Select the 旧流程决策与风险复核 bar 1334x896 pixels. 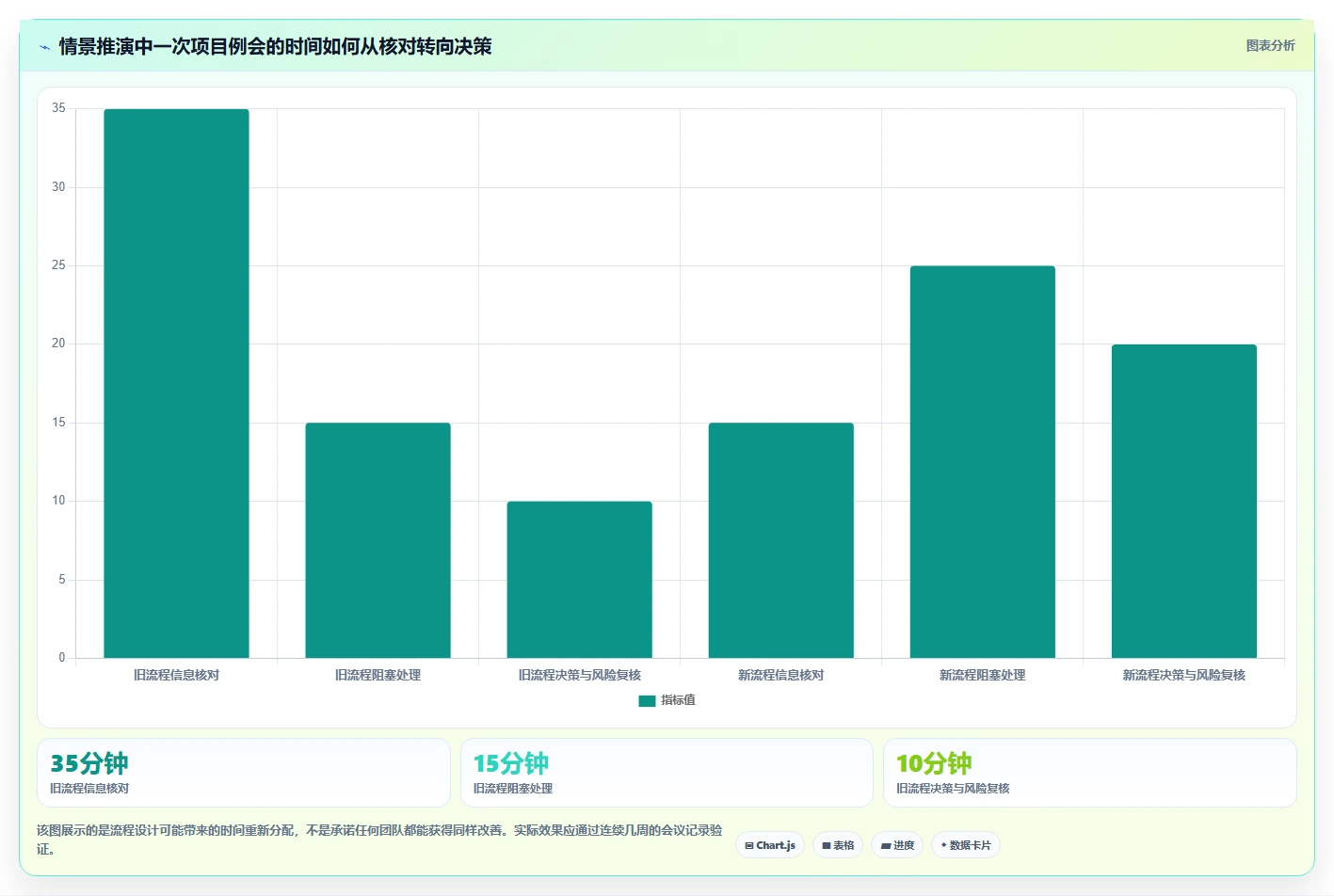tap(579, 580)
